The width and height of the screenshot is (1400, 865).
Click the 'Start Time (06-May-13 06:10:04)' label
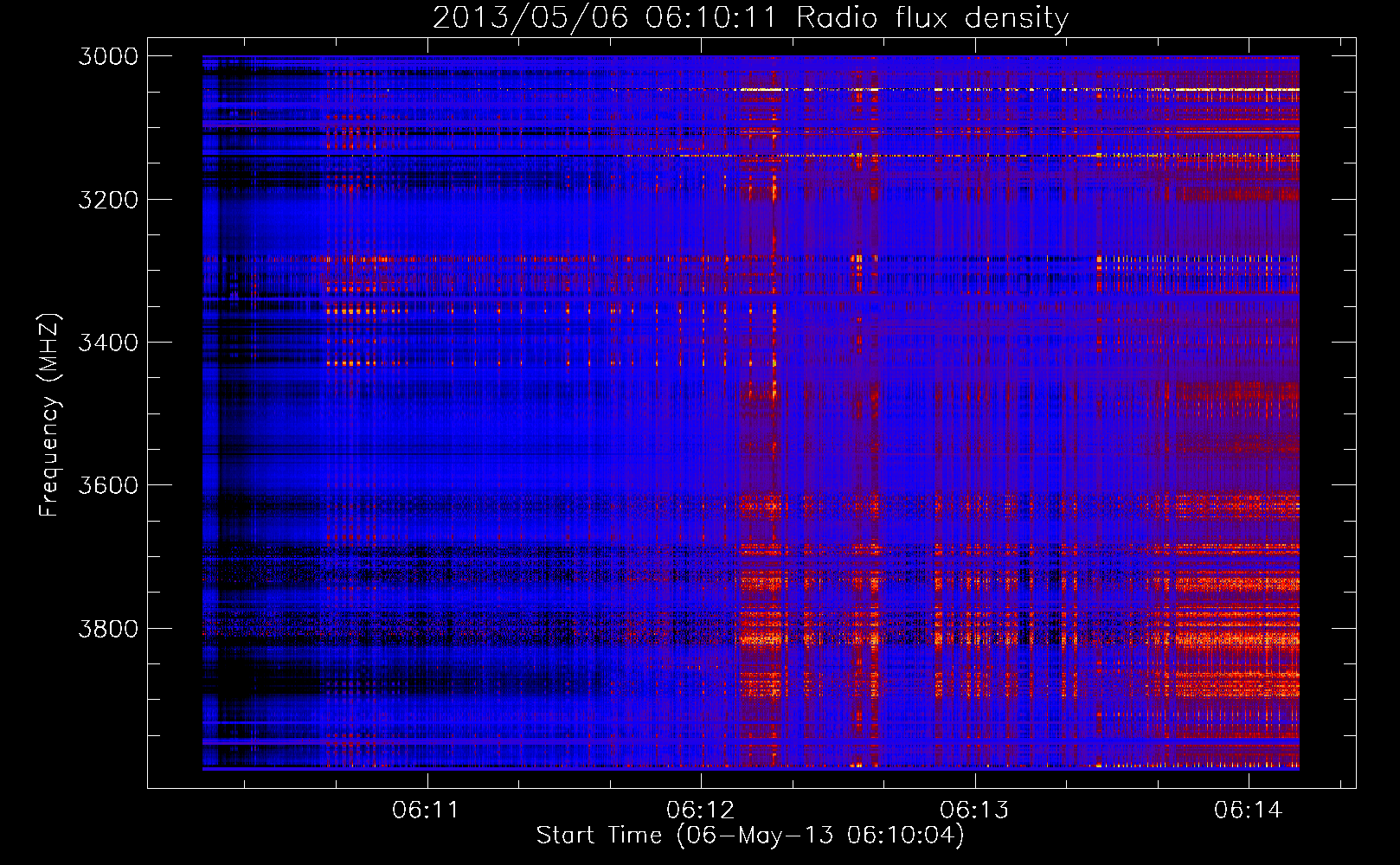click(x=750, y=836)
